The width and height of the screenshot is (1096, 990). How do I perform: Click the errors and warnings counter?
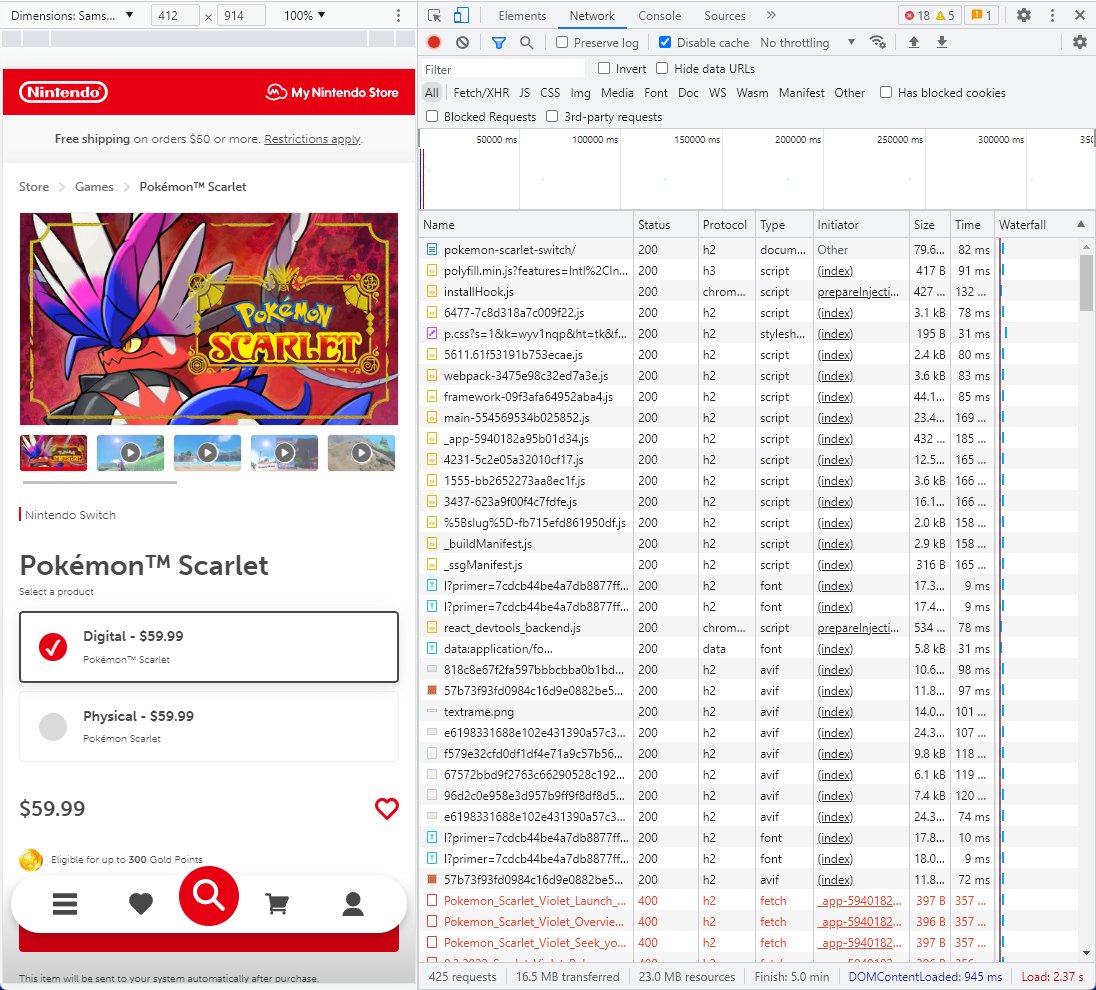coord(929,15)
